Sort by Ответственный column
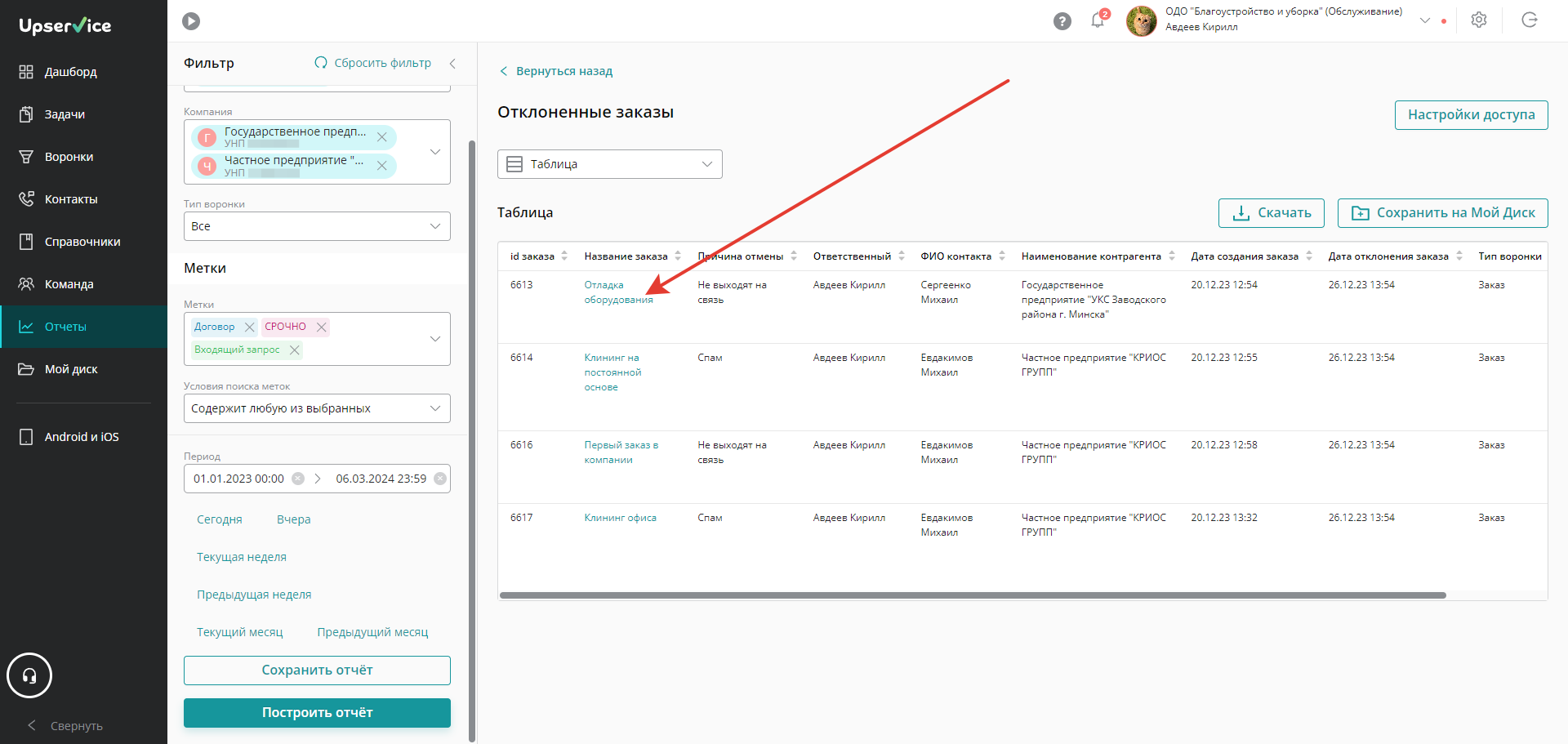 click(x=902, y=256)
